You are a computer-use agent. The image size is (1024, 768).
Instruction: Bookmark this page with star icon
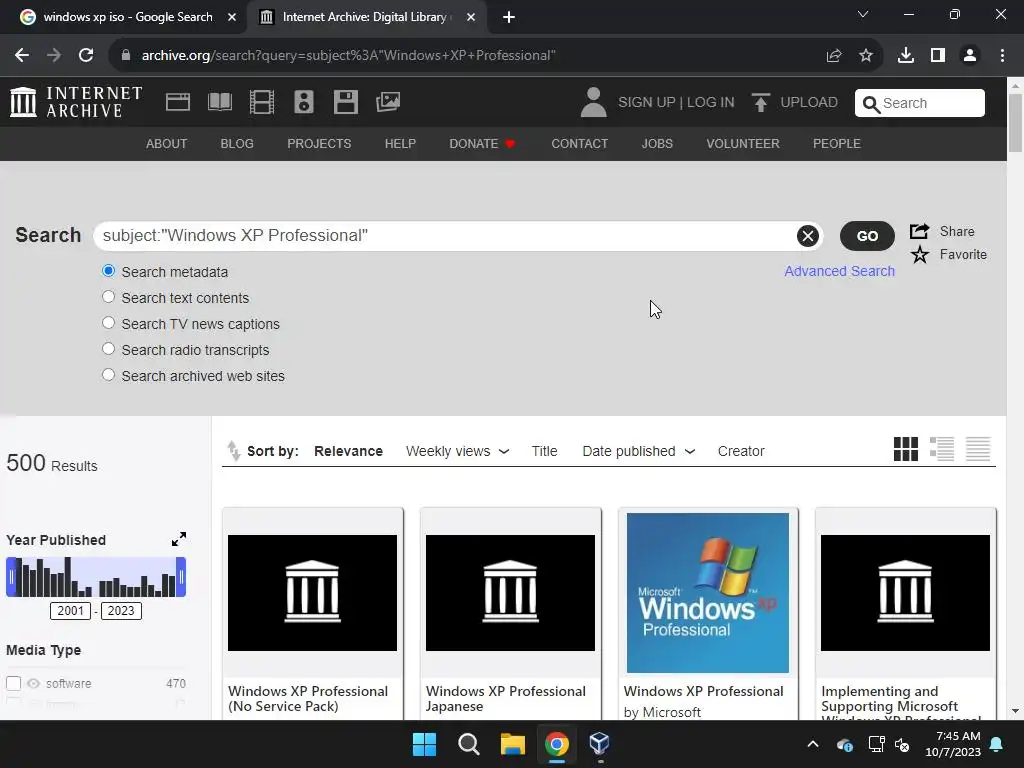866,56
